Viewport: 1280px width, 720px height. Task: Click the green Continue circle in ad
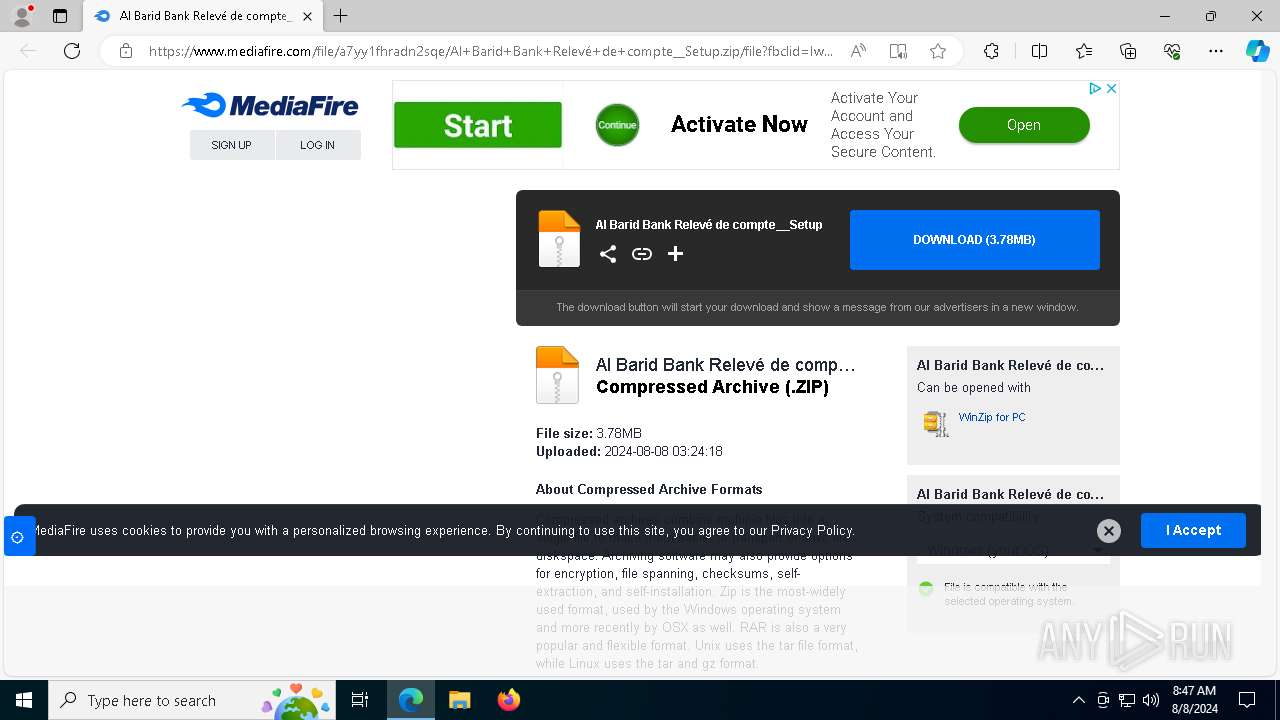pyautogui.click(x=617, y=125)
